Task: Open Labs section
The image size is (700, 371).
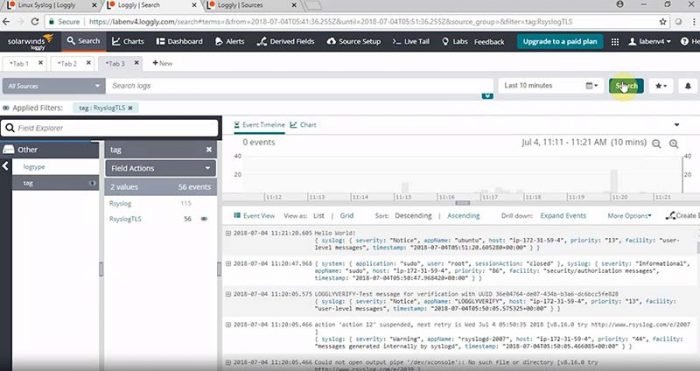Action: coord(454,42)
